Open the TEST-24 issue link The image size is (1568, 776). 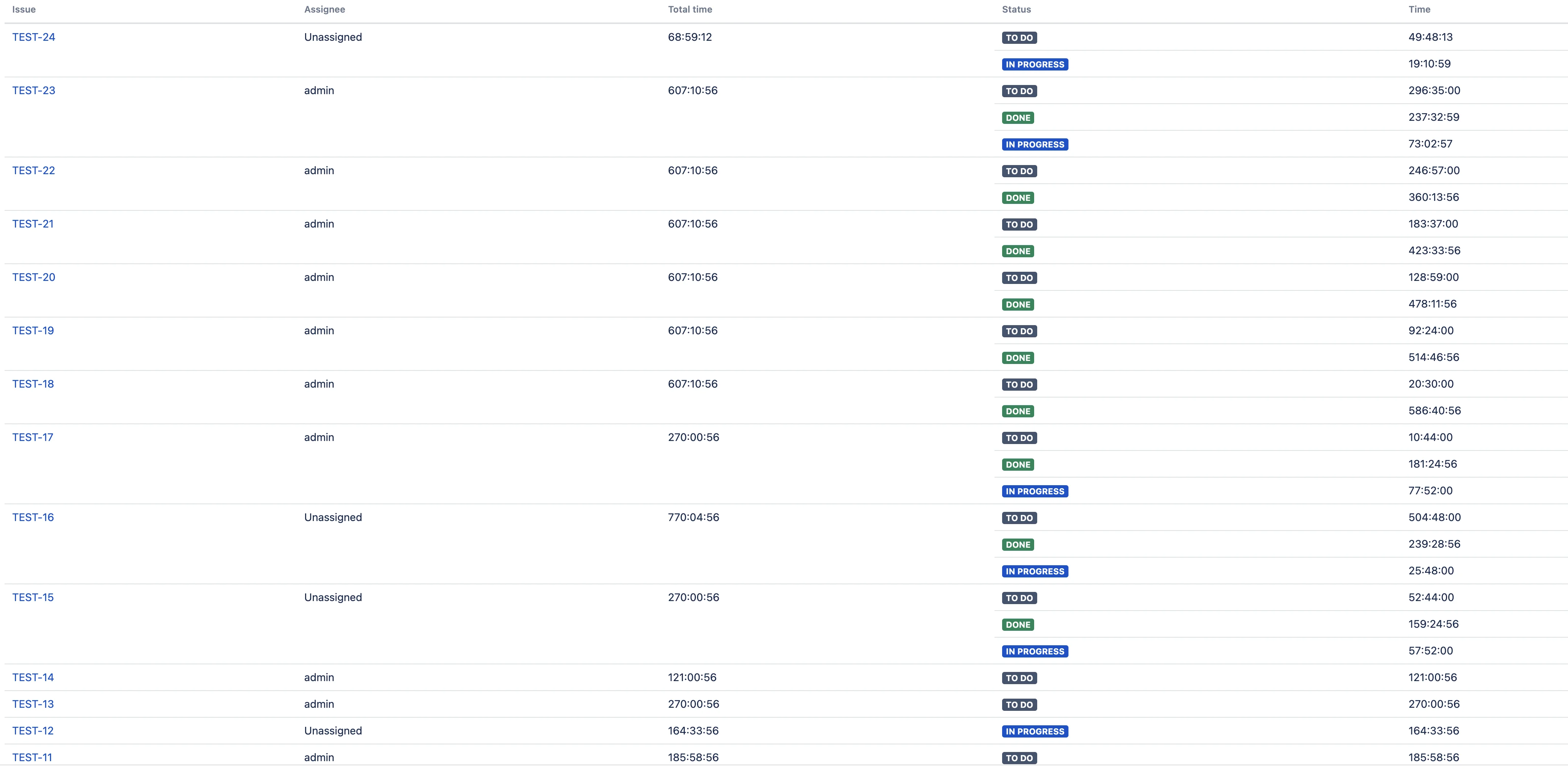click(34, 37)
